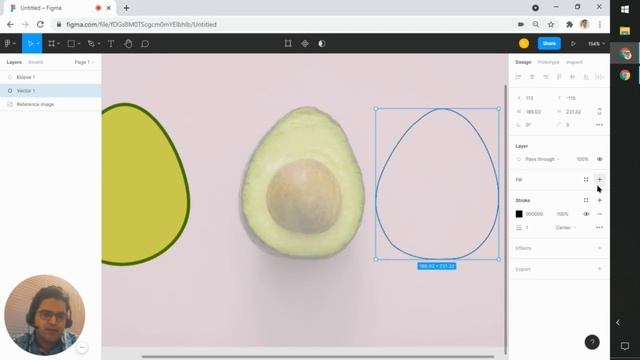This screenshot has width=640, height=360.
Task: Switch to the Prototype tab
Action: tap(548, 62)
